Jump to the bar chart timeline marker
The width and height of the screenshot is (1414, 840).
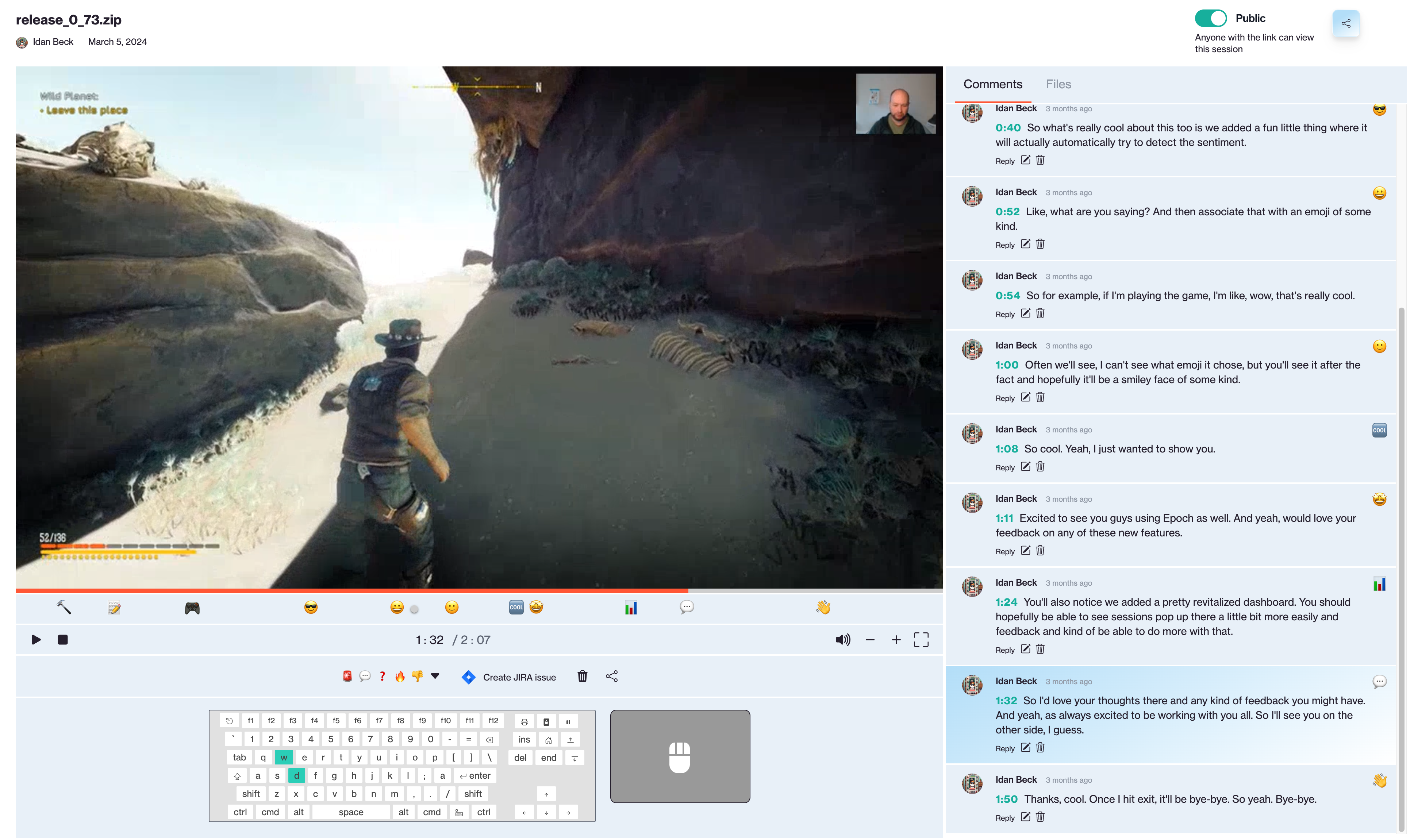[x=631, y=607]
